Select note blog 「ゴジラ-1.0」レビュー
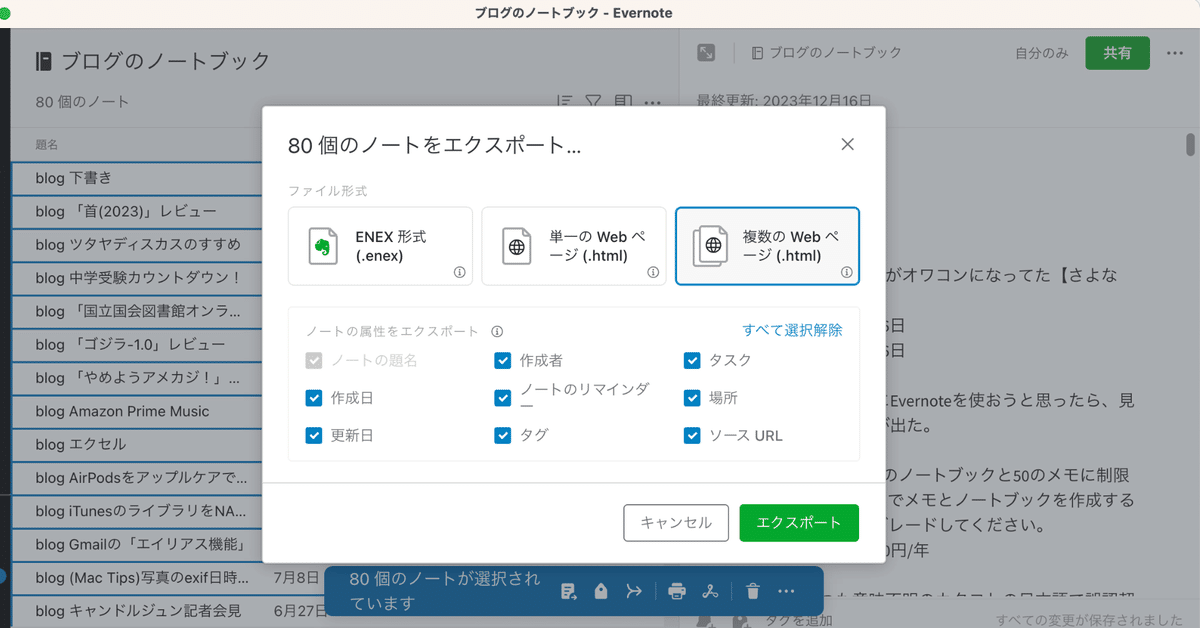 [137, 345]
